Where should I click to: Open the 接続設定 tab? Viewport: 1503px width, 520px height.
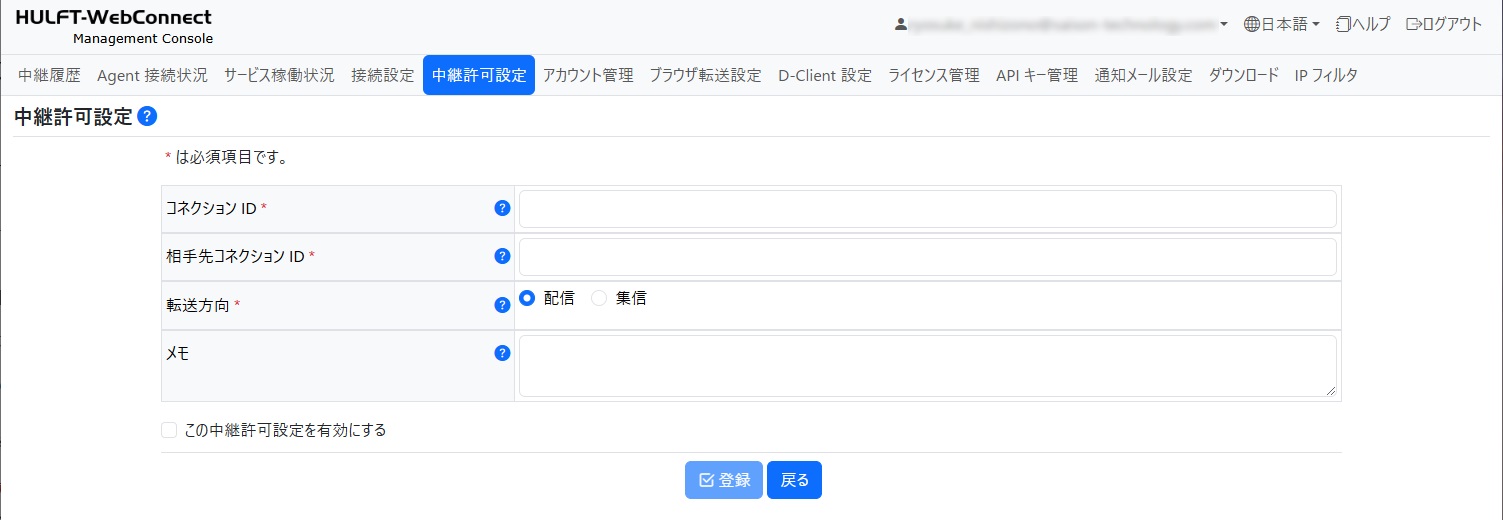(383, 75)
